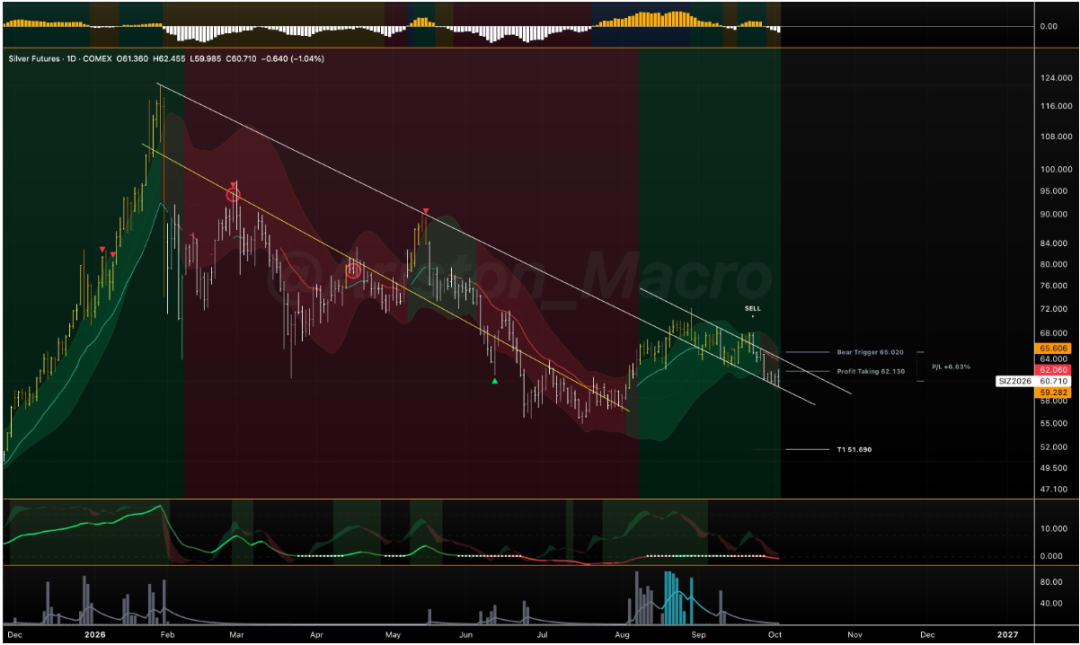The height and width of the screenshot is (645, 1080).
Task: Click the red 62.060 price label
Action: 1053,370
